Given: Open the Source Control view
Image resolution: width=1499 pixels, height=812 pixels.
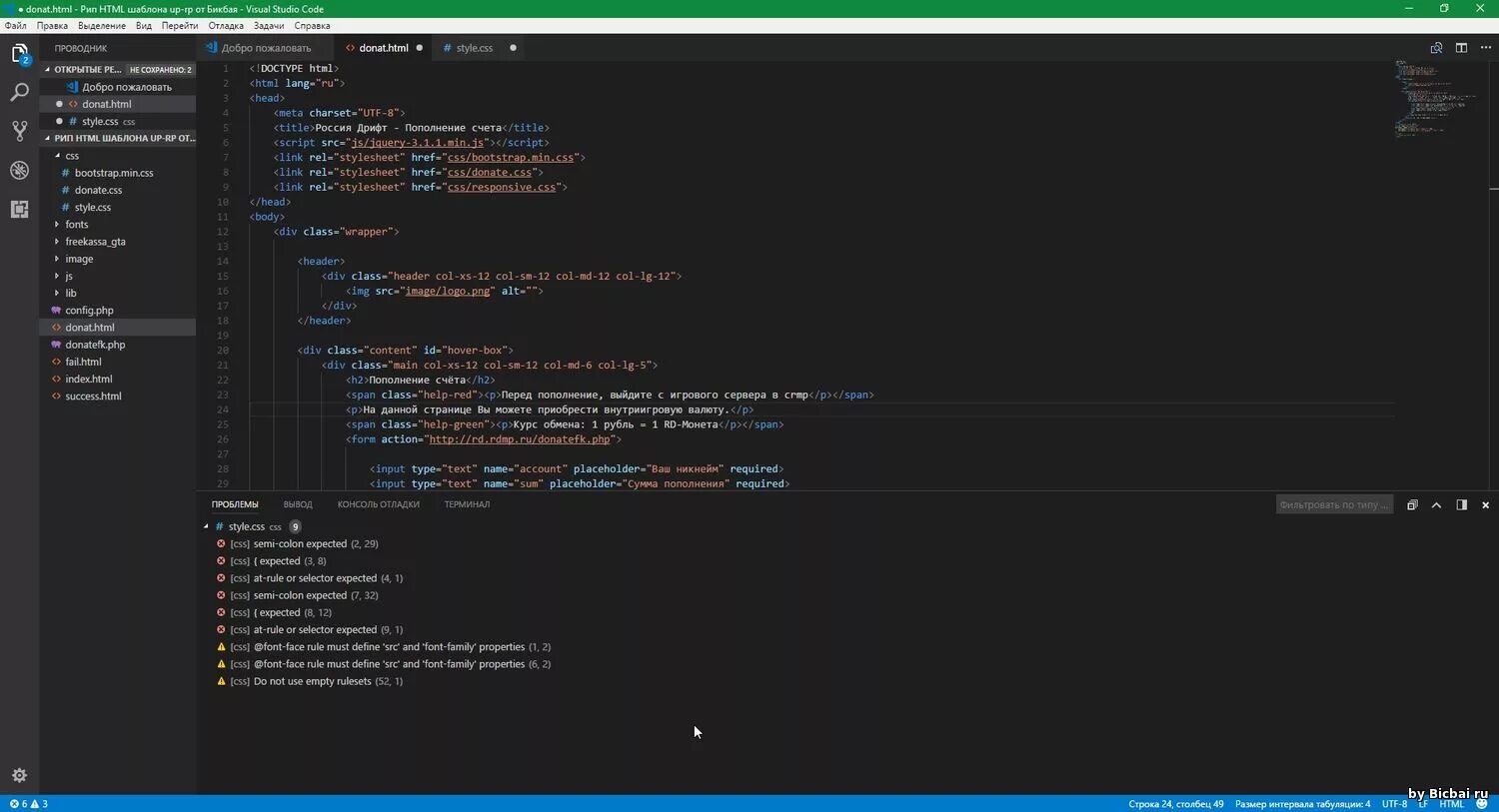Looking at the screenshot, I should [x=19, y=131].
